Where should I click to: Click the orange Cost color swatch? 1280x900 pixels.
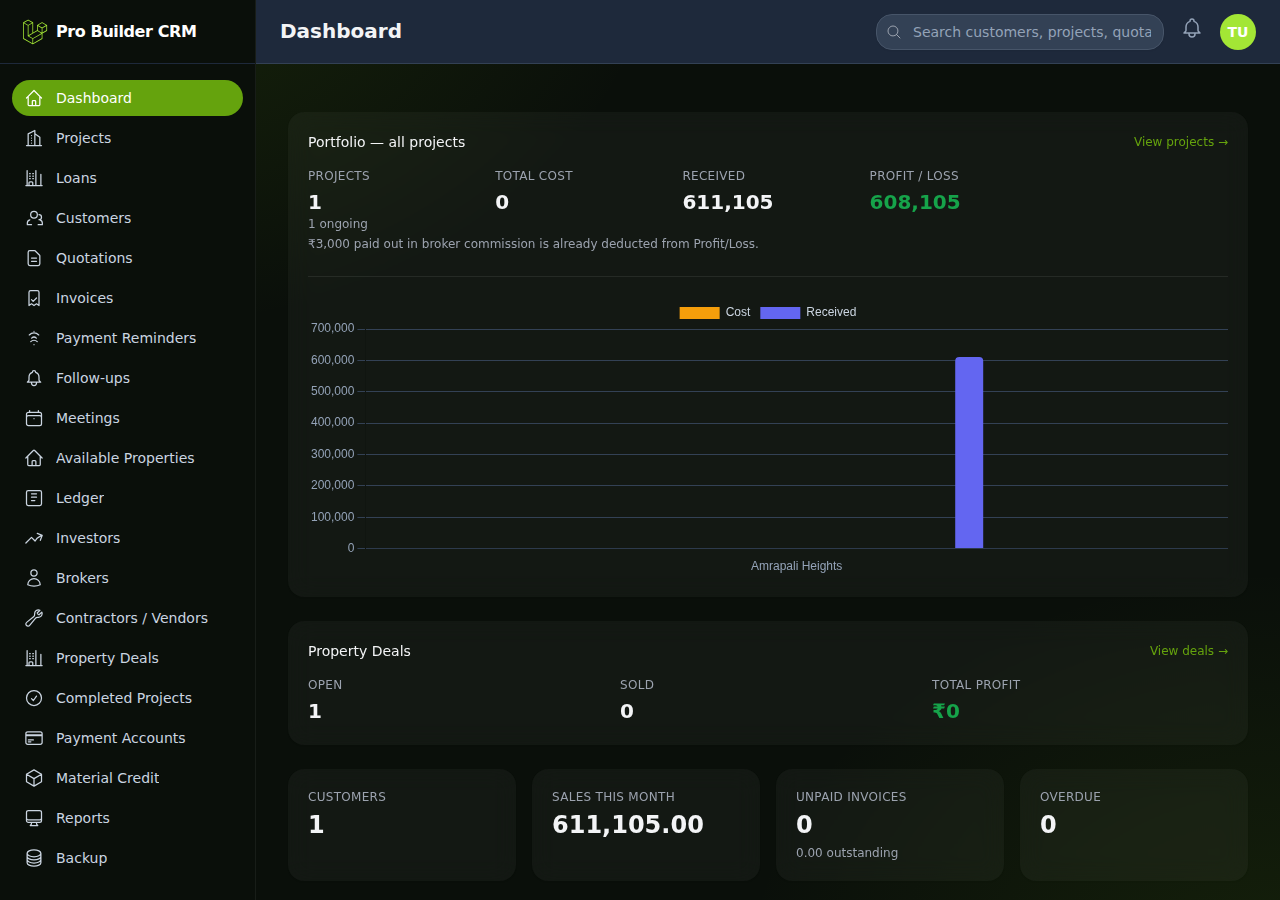(699, 312)
